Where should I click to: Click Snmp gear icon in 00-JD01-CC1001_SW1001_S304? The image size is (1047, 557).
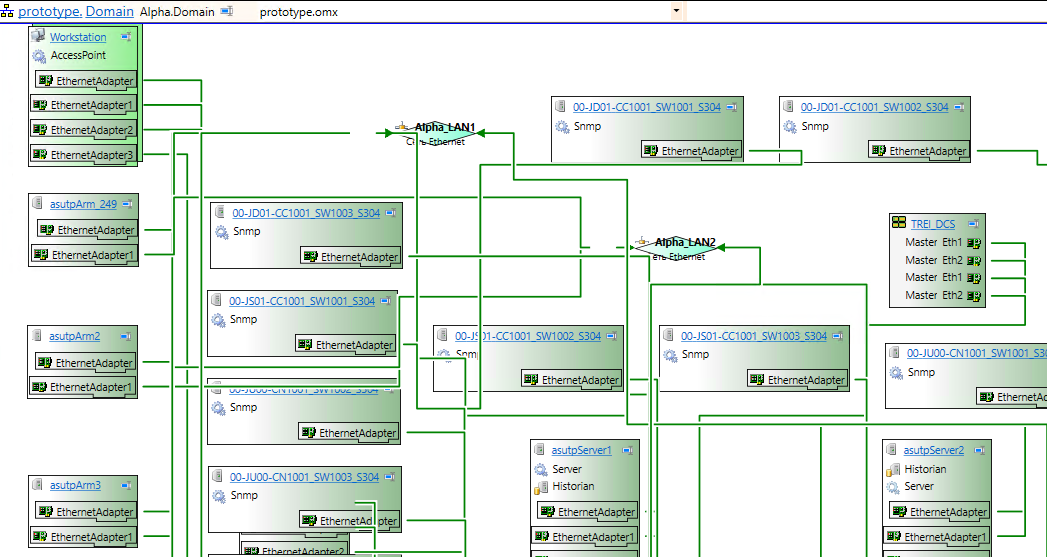(562, 127)
